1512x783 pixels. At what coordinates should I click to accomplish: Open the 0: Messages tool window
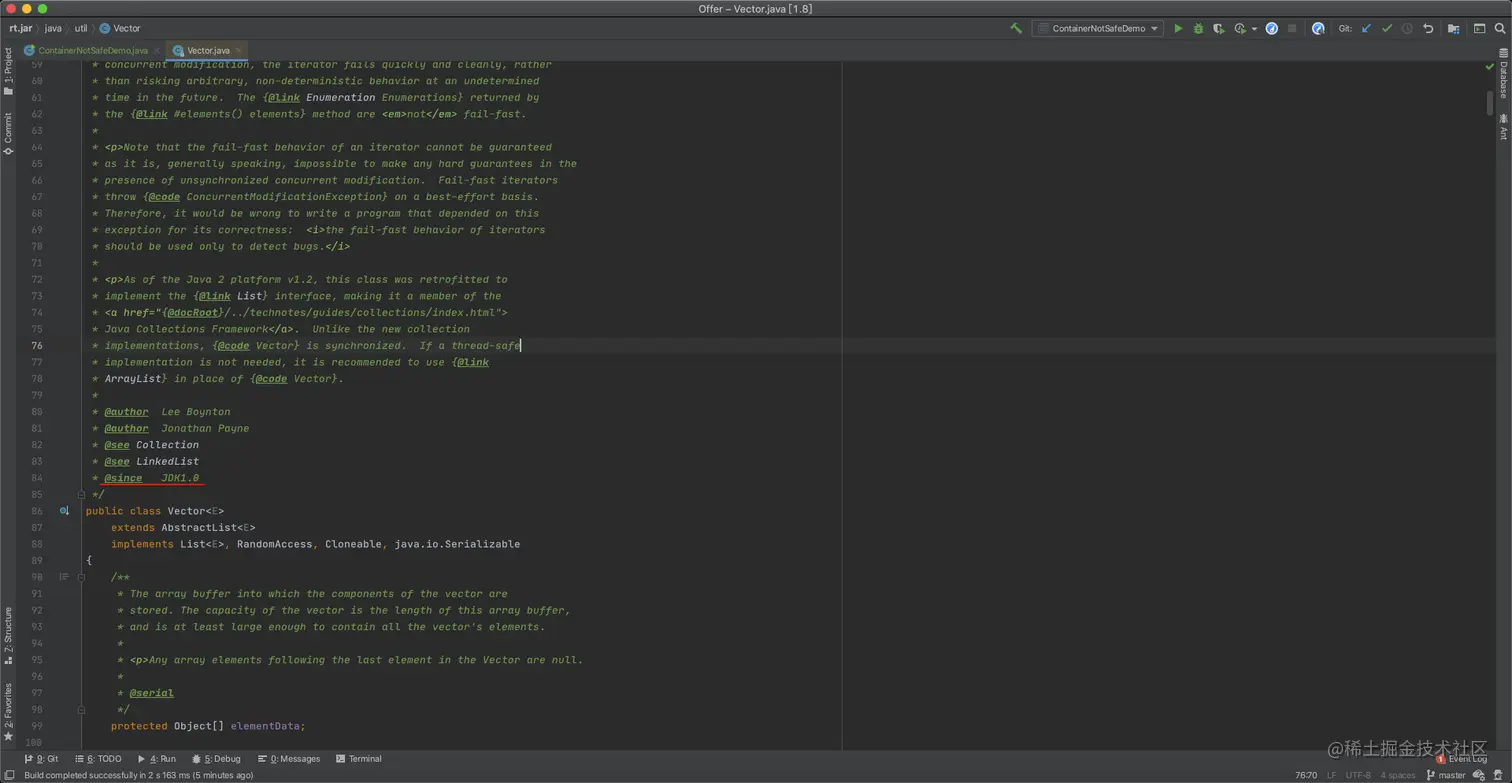(x=289, y=759)
